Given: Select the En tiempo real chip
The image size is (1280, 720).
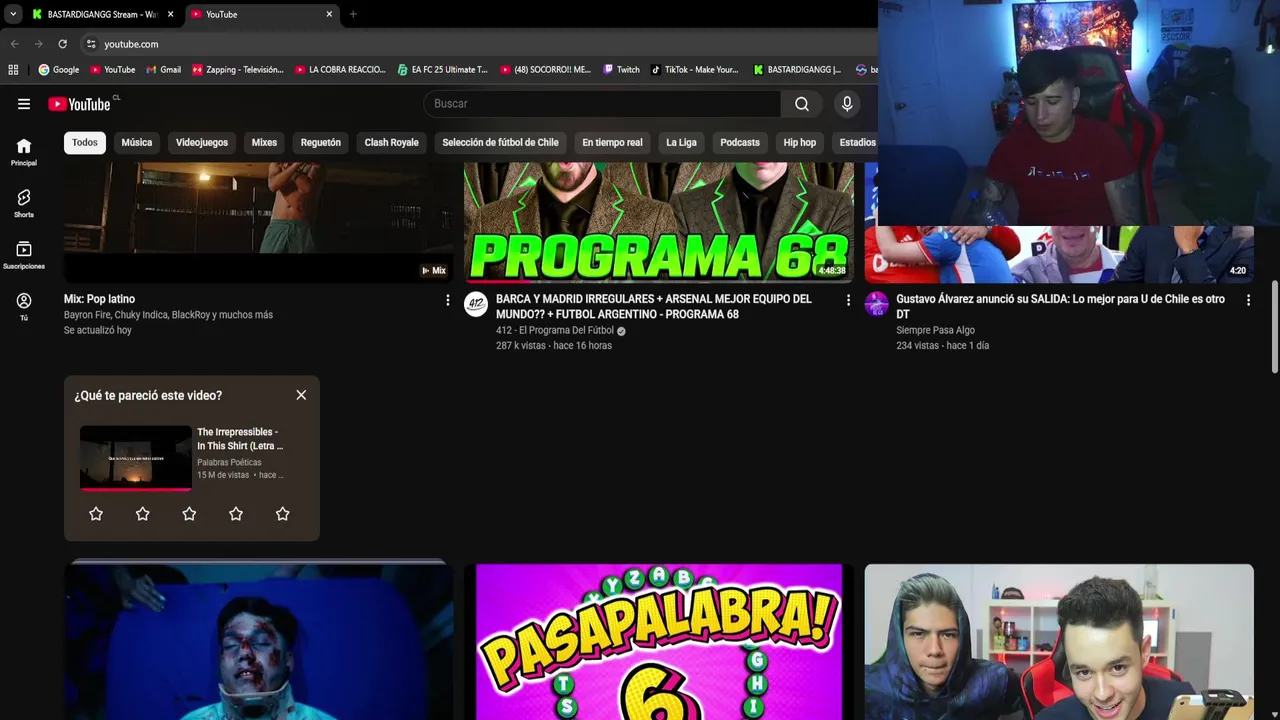Looking at the screenshot, I should point(612,142).
